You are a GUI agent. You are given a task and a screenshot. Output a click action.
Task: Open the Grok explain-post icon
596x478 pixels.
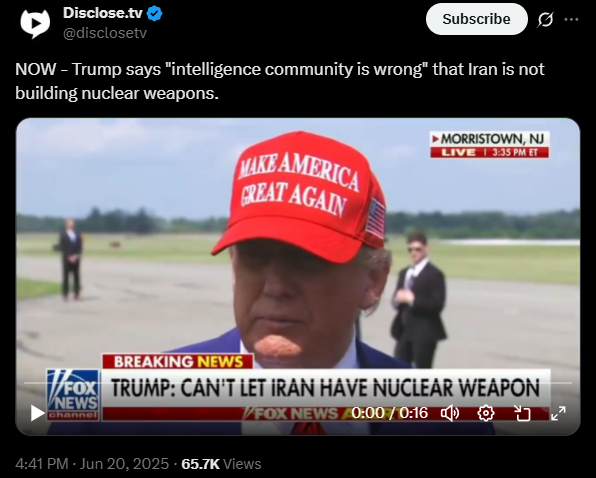point(545,19)
